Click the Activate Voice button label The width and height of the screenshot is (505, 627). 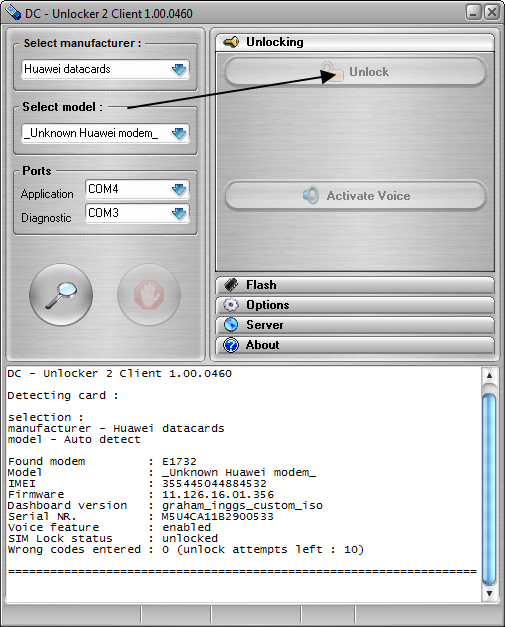click(x=368, y=196)
